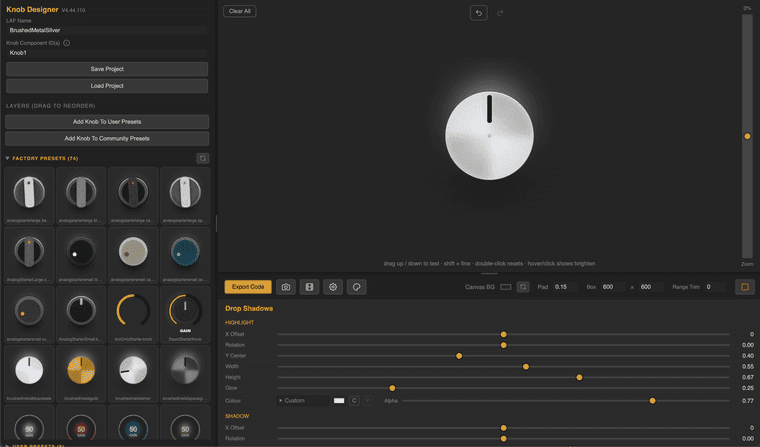Click the camera snapshot icon
760x447 pixels.
(x=285, y=287)
